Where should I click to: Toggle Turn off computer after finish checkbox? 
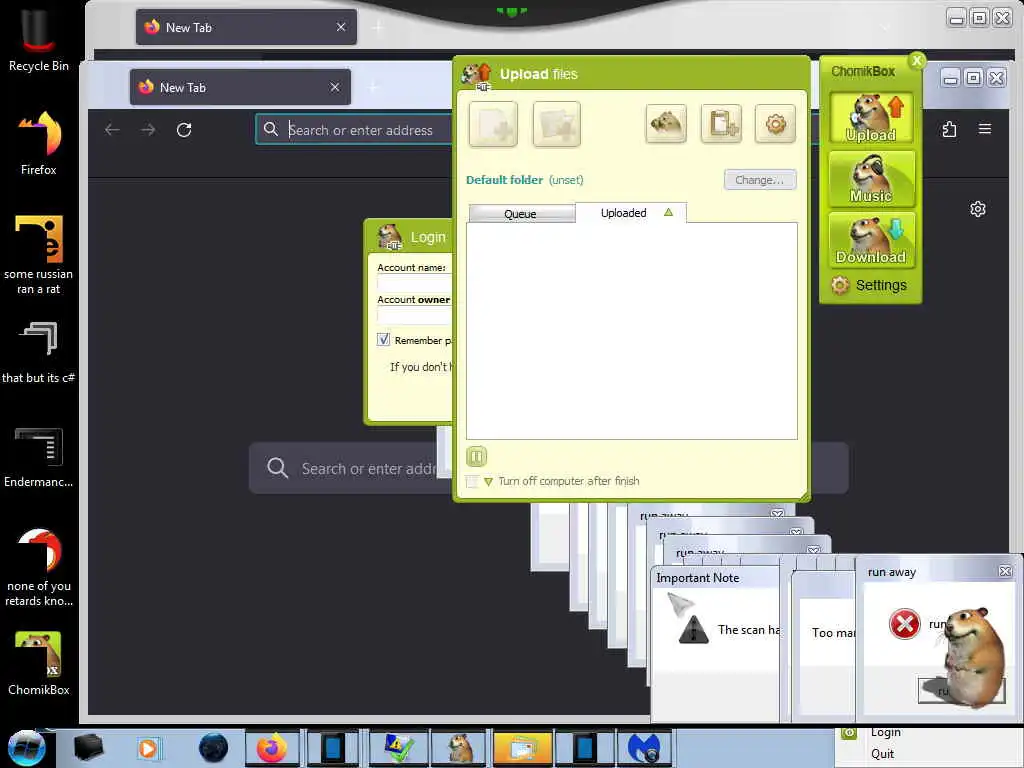point(472,481)
